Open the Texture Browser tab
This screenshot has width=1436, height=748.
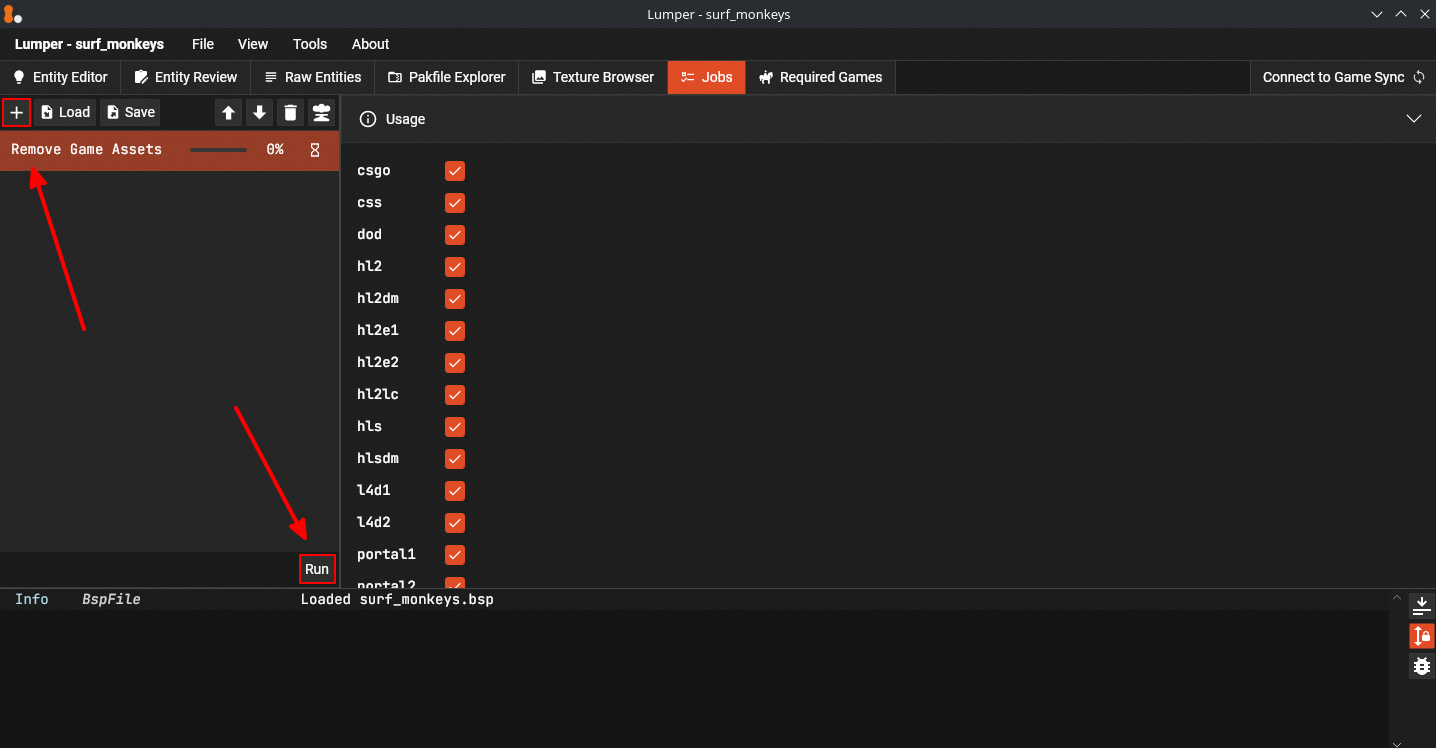click(x=593, y=77)
